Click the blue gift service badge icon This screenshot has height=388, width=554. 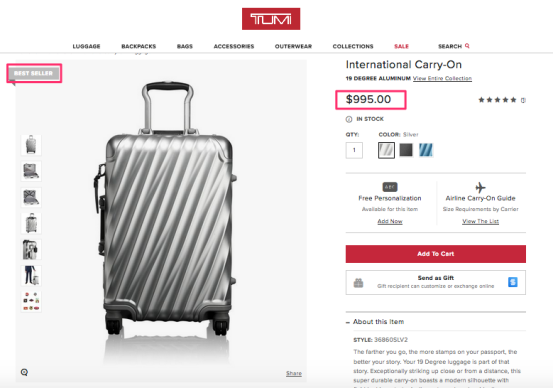513,282
